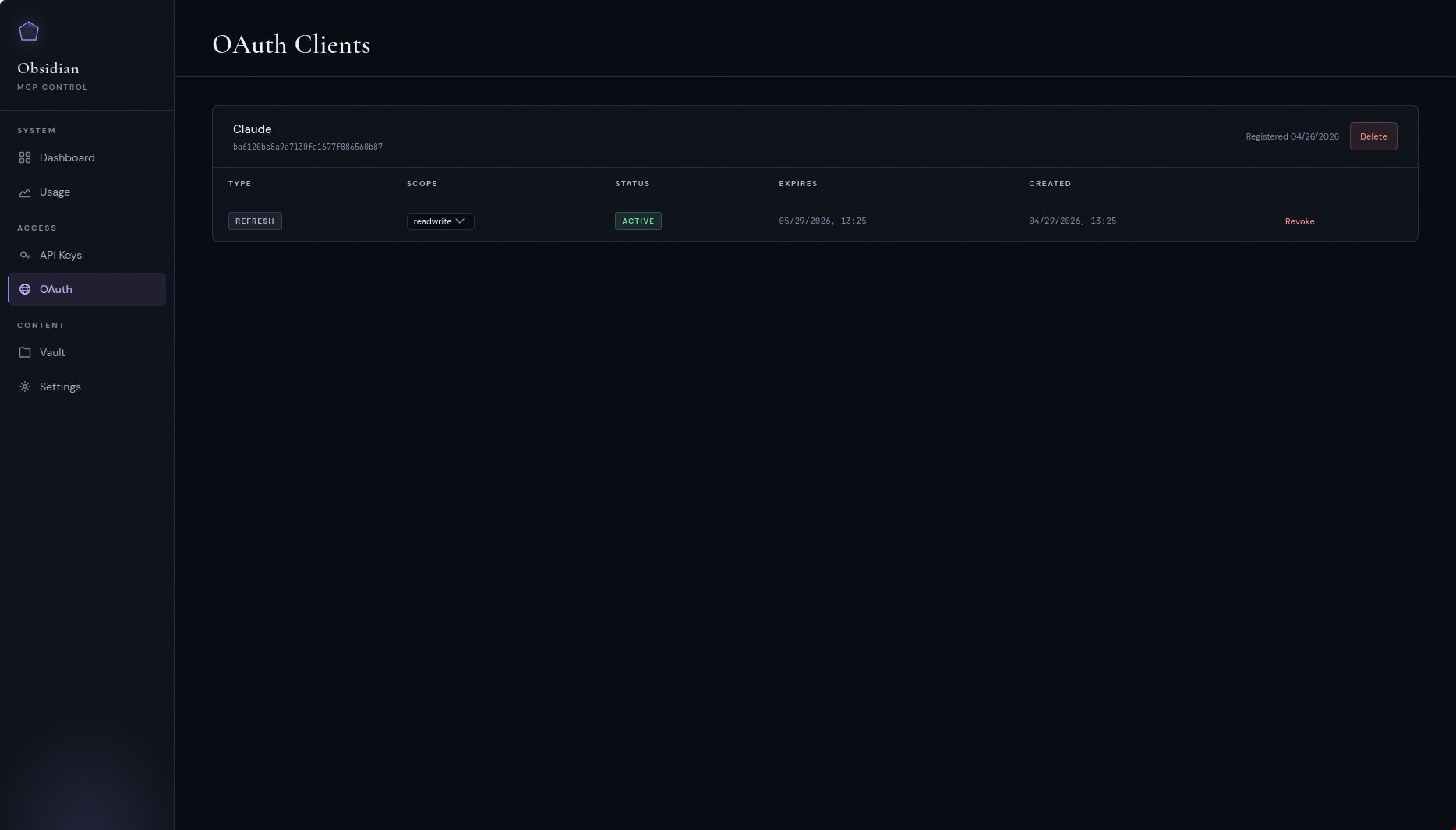Click the Registered 04/26/2026 text
Image resolution: width=1456 pixels, height=830 pixels.
tap(1292, 136)
